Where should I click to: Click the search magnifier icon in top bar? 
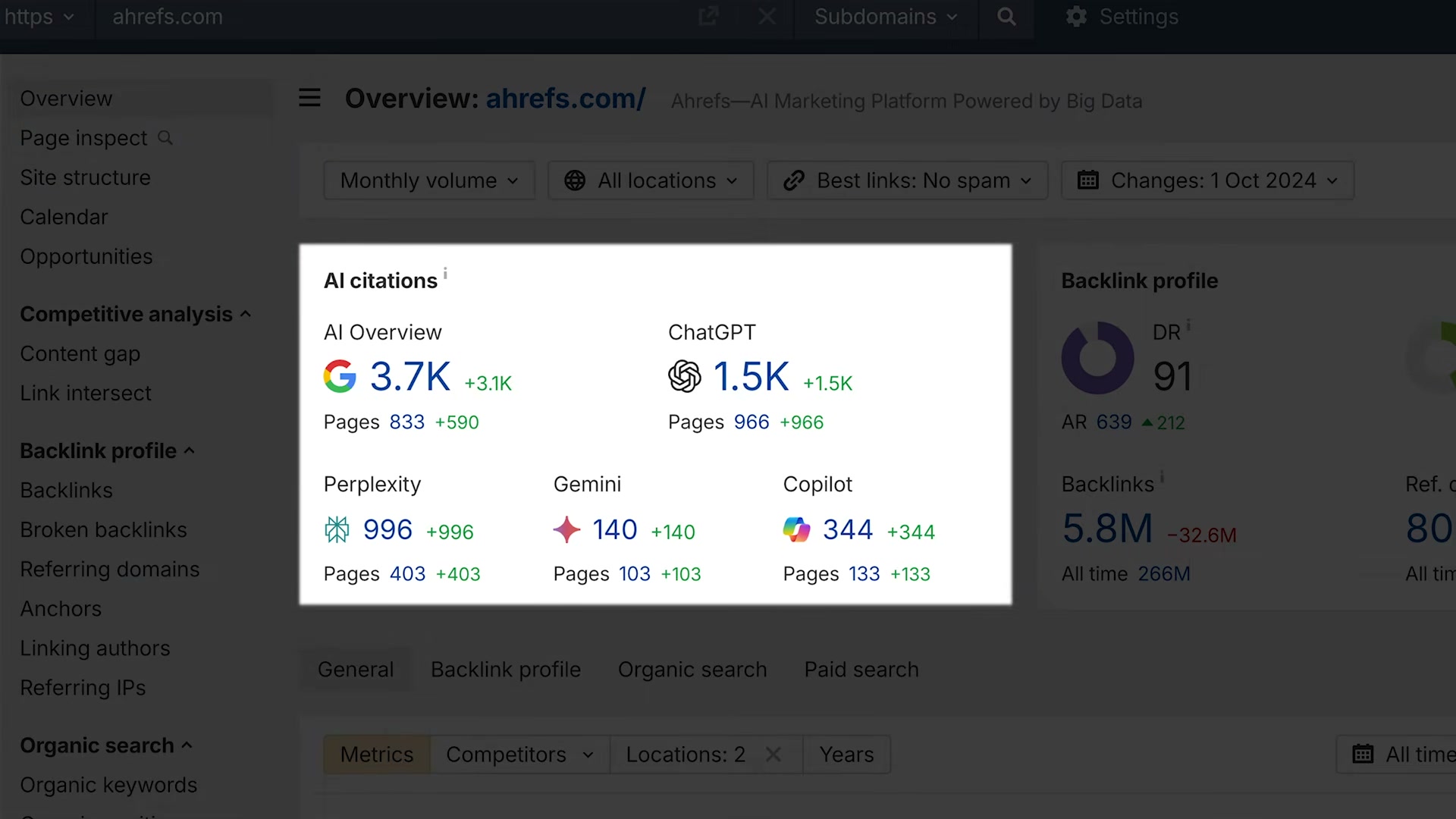coord(1006,17)
